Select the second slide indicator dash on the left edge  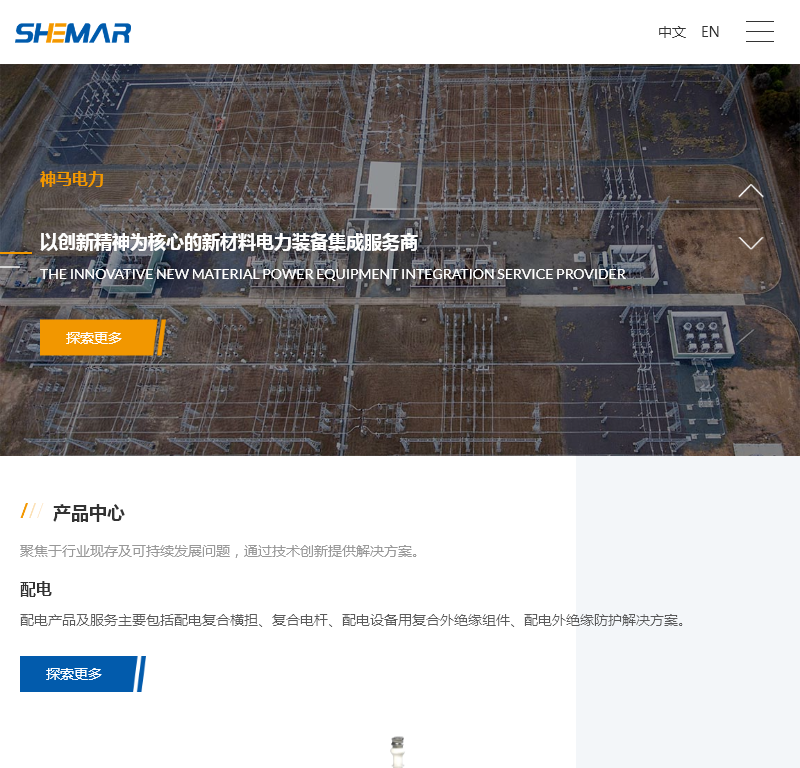tap(10, 267)
